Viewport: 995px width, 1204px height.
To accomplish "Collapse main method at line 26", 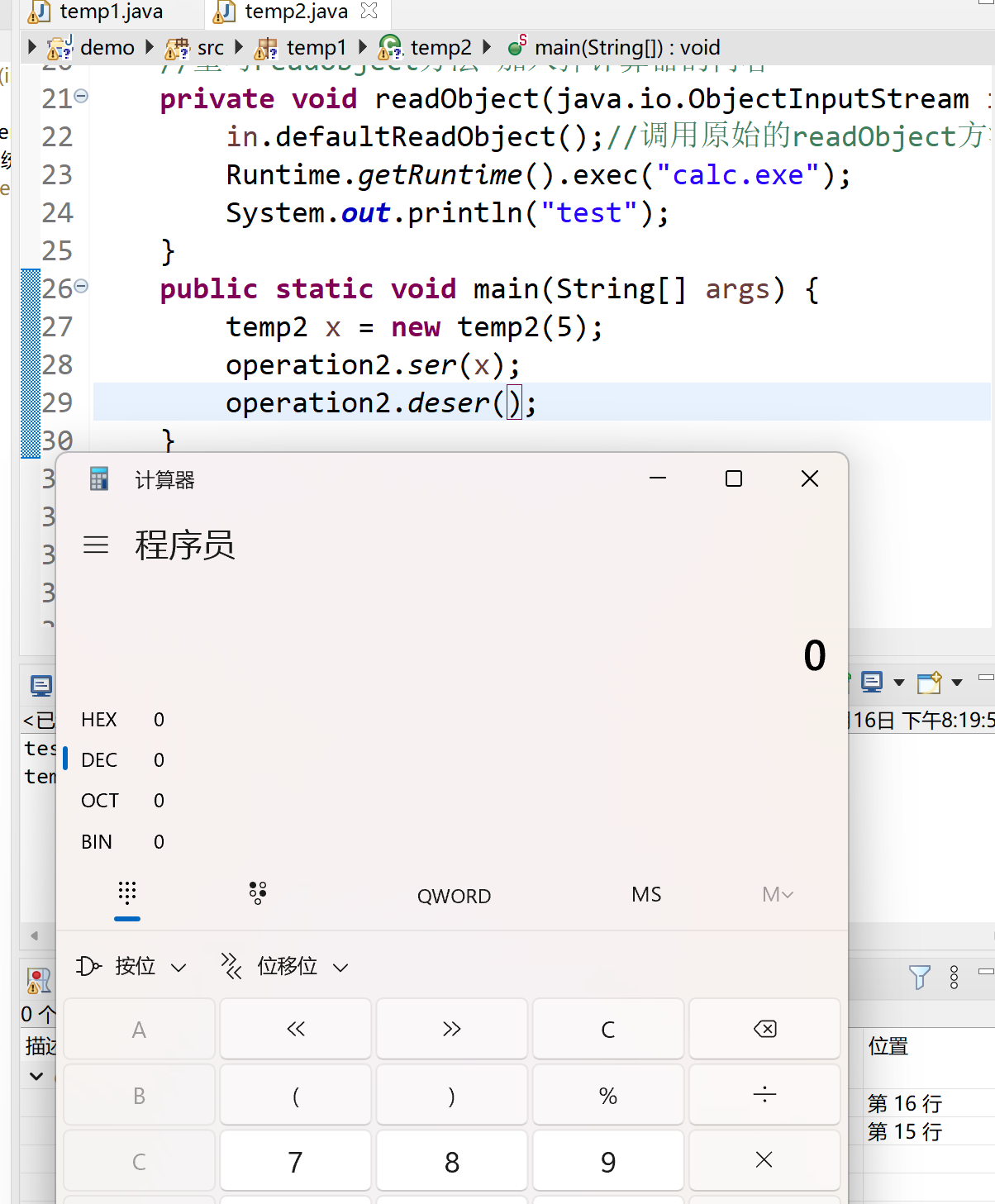I will [81, 287].
